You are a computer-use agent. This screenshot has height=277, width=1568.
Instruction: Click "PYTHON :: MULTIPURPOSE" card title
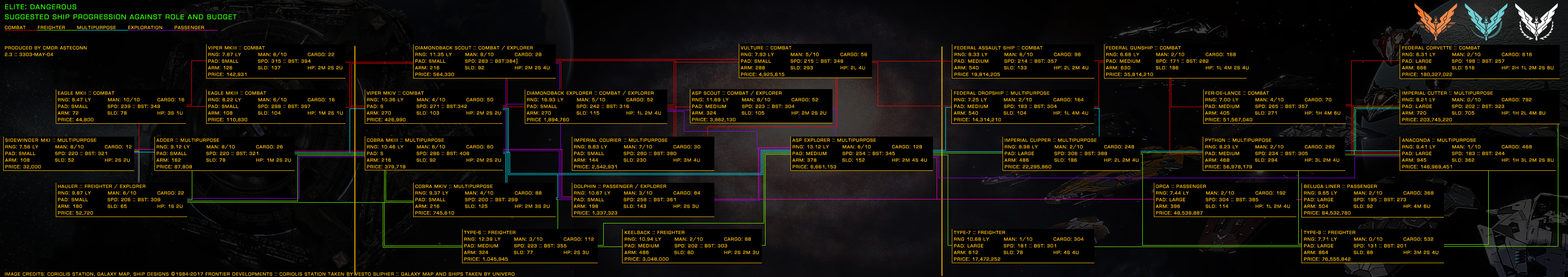(1238, 140)
